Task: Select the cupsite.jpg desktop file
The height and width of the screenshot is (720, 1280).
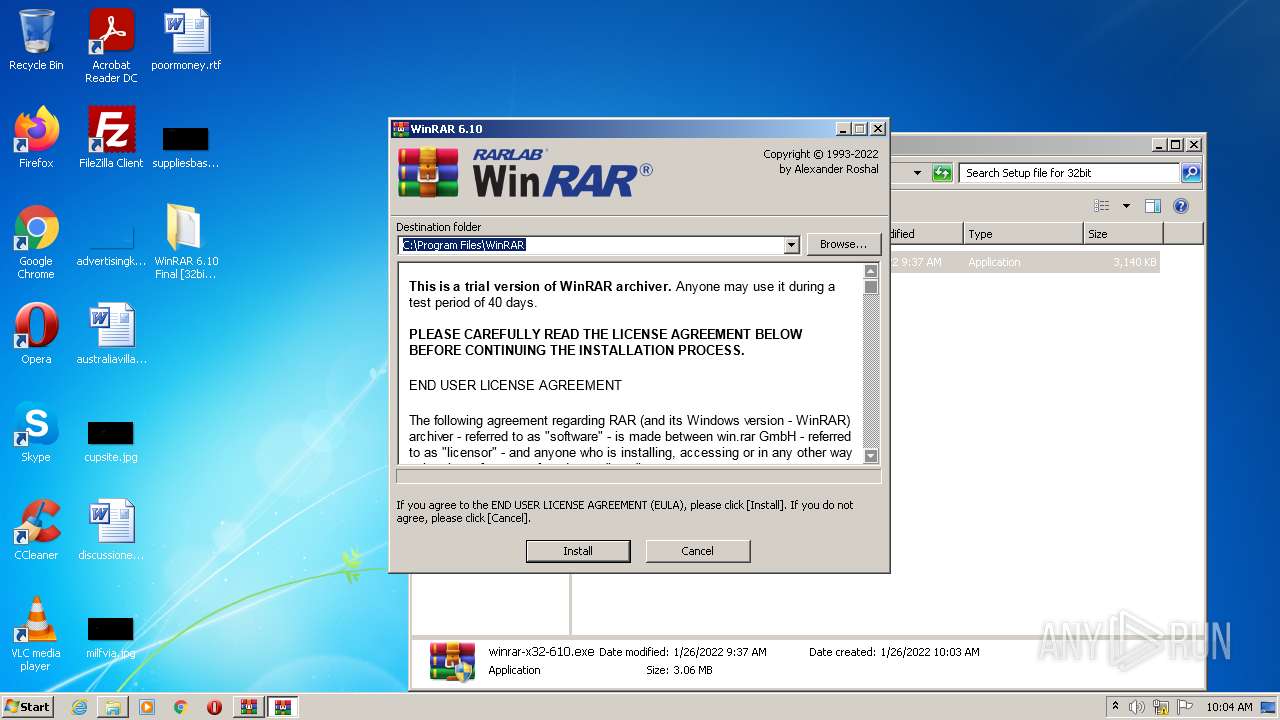Action: (111, 442)
